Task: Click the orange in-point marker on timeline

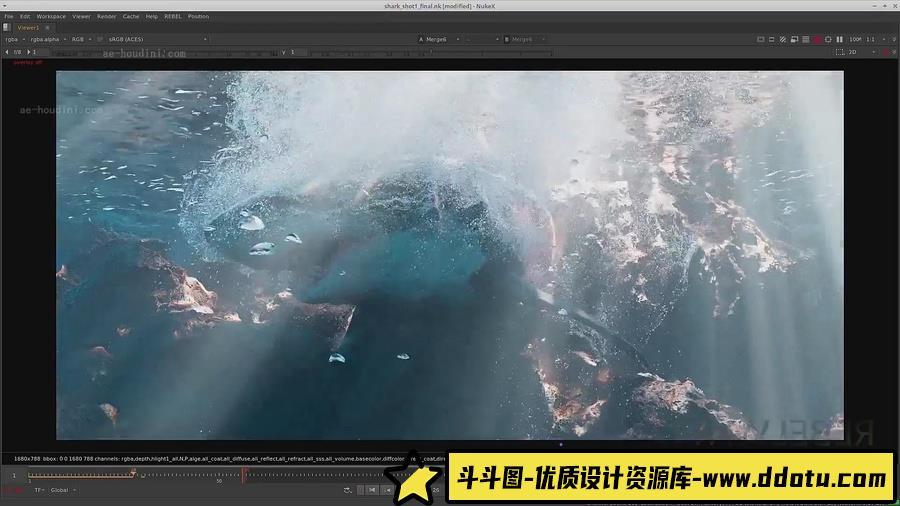Action: pyautogui.click(x=133, y=473)
